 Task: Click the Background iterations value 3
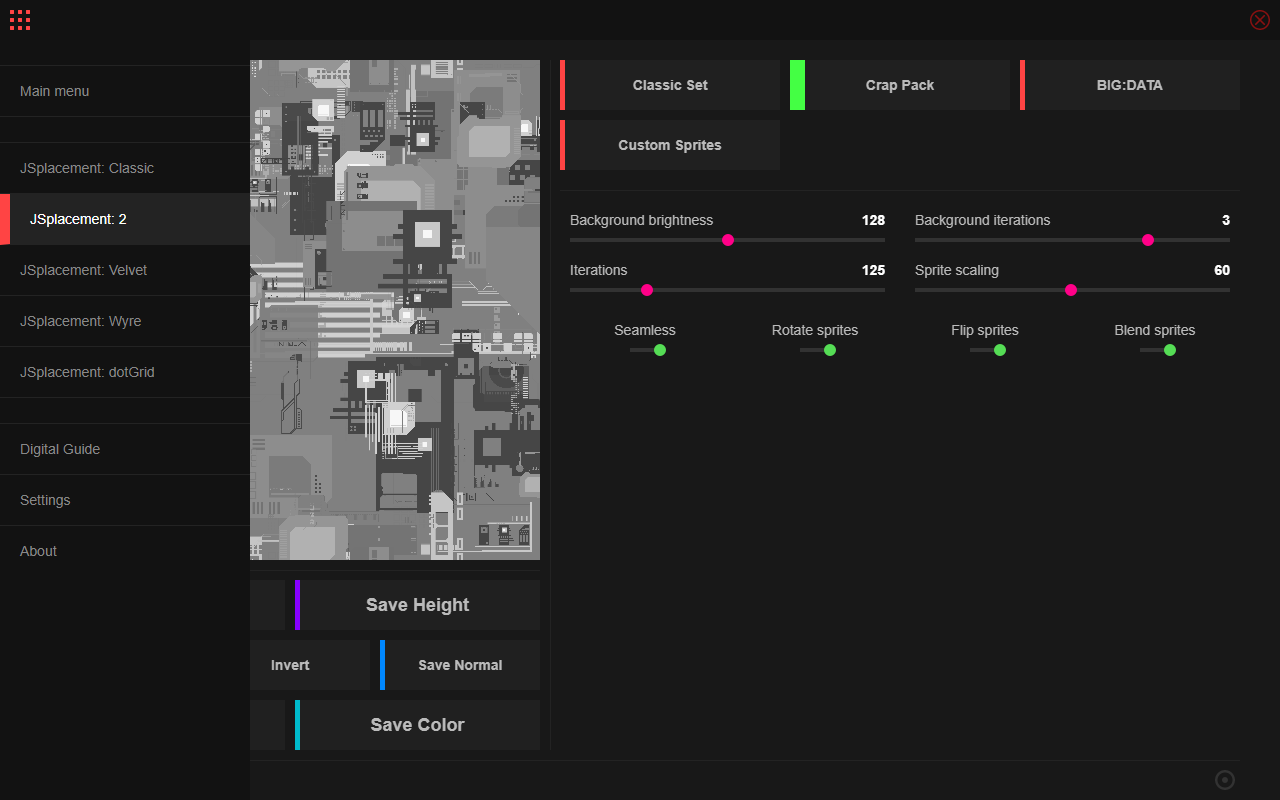(x=1226, y=220)
